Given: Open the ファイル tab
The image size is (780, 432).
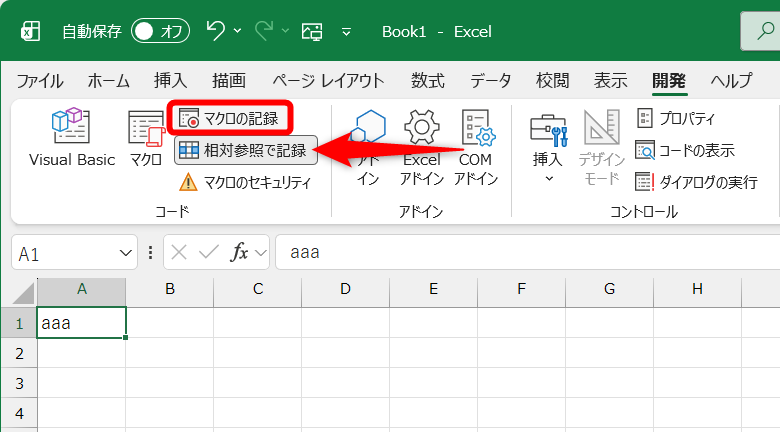Looking at the screenshot, I should (40, 80).
